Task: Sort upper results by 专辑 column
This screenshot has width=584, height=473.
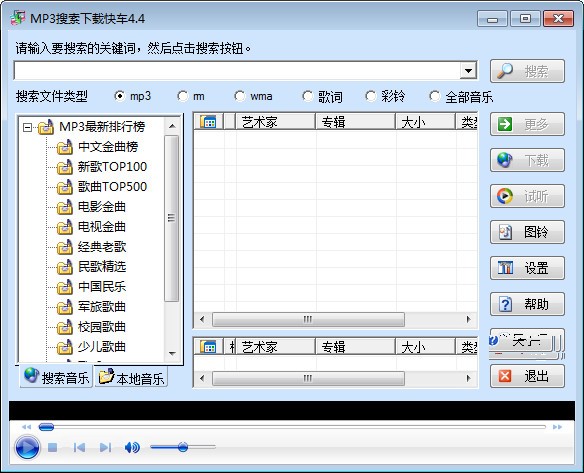Action: (x=355, y=122)
